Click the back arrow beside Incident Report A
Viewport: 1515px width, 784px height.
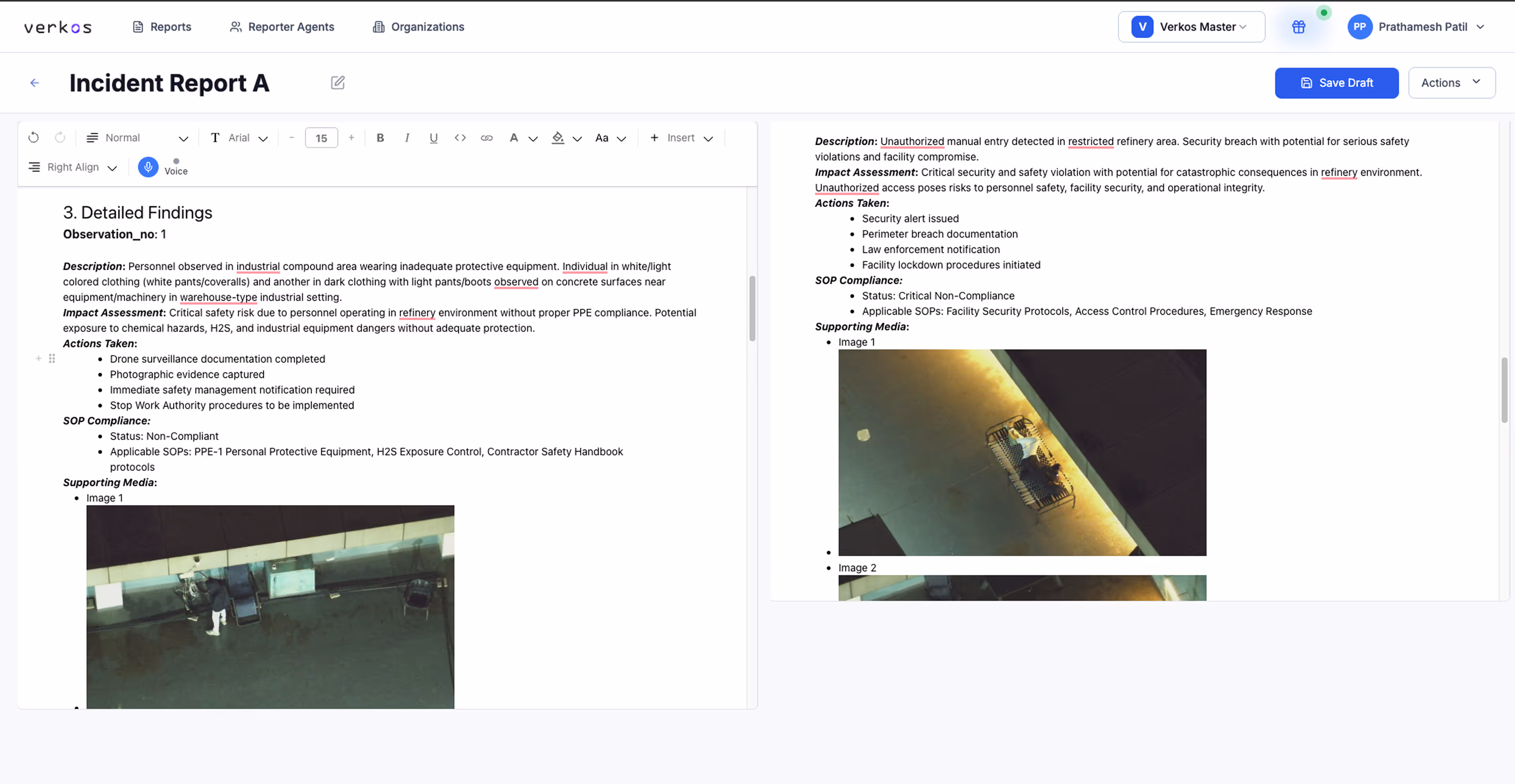[35, 83]
